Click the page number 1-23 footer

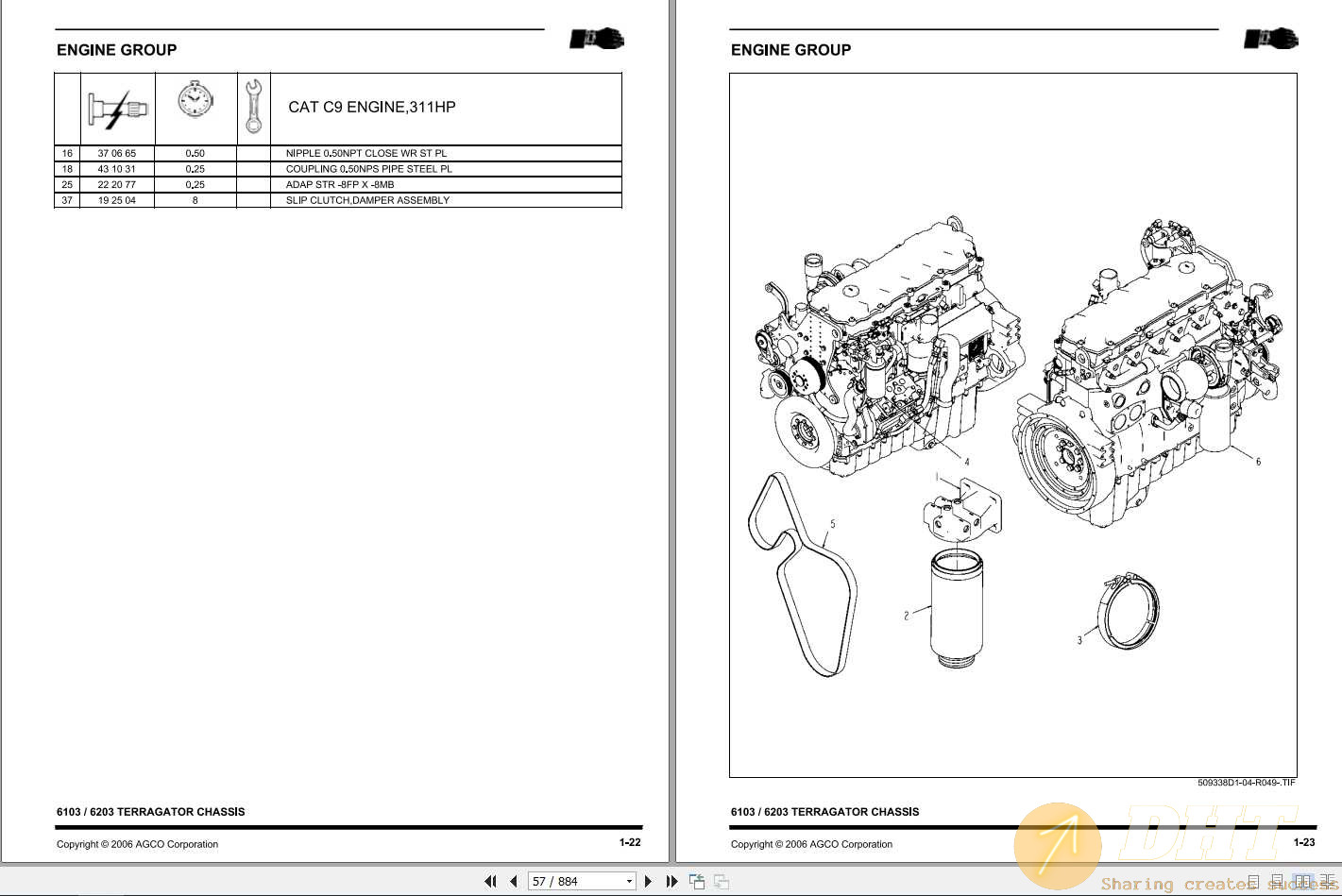1304,842
